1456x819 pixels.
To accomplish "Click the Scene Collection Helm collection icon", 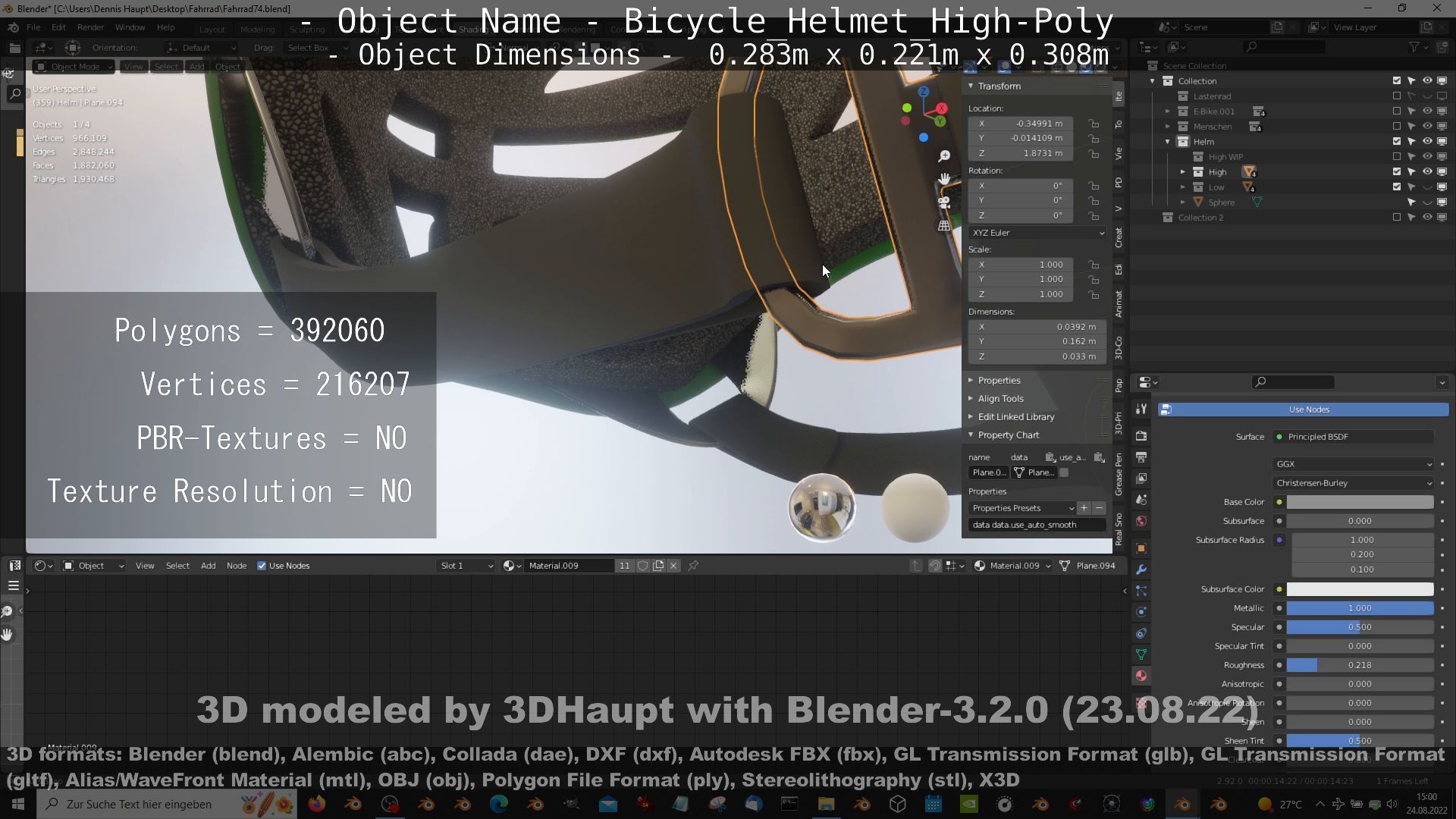I will [x=1183, y=142].
